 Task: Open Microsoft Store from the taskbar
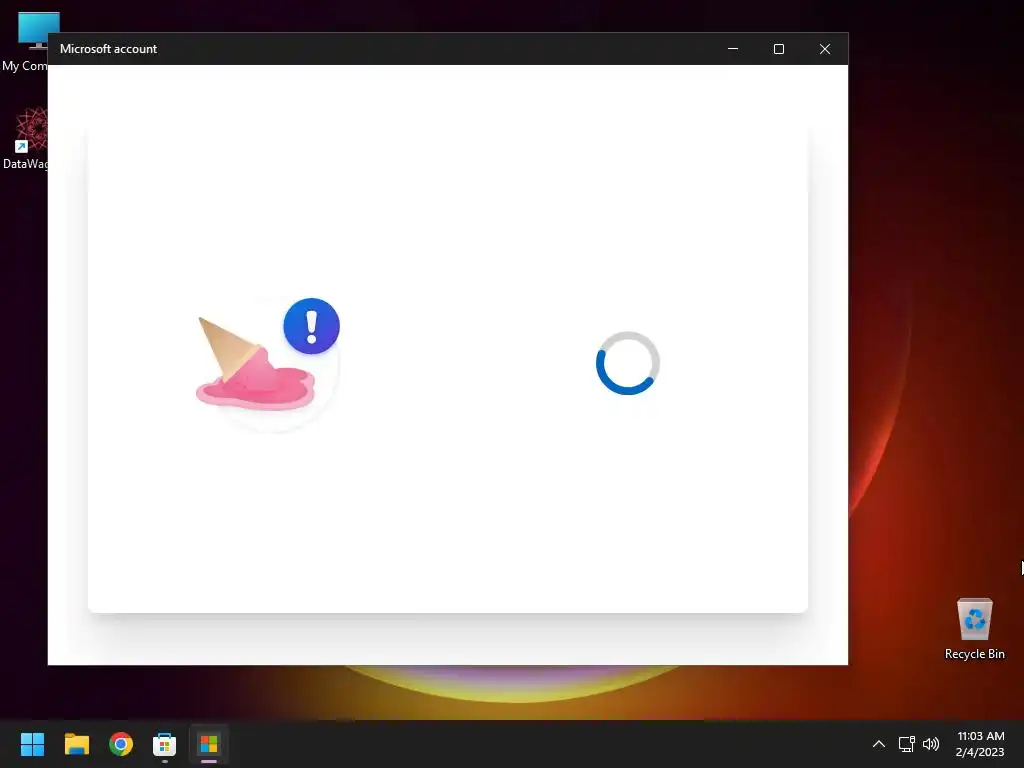point(165,744)
